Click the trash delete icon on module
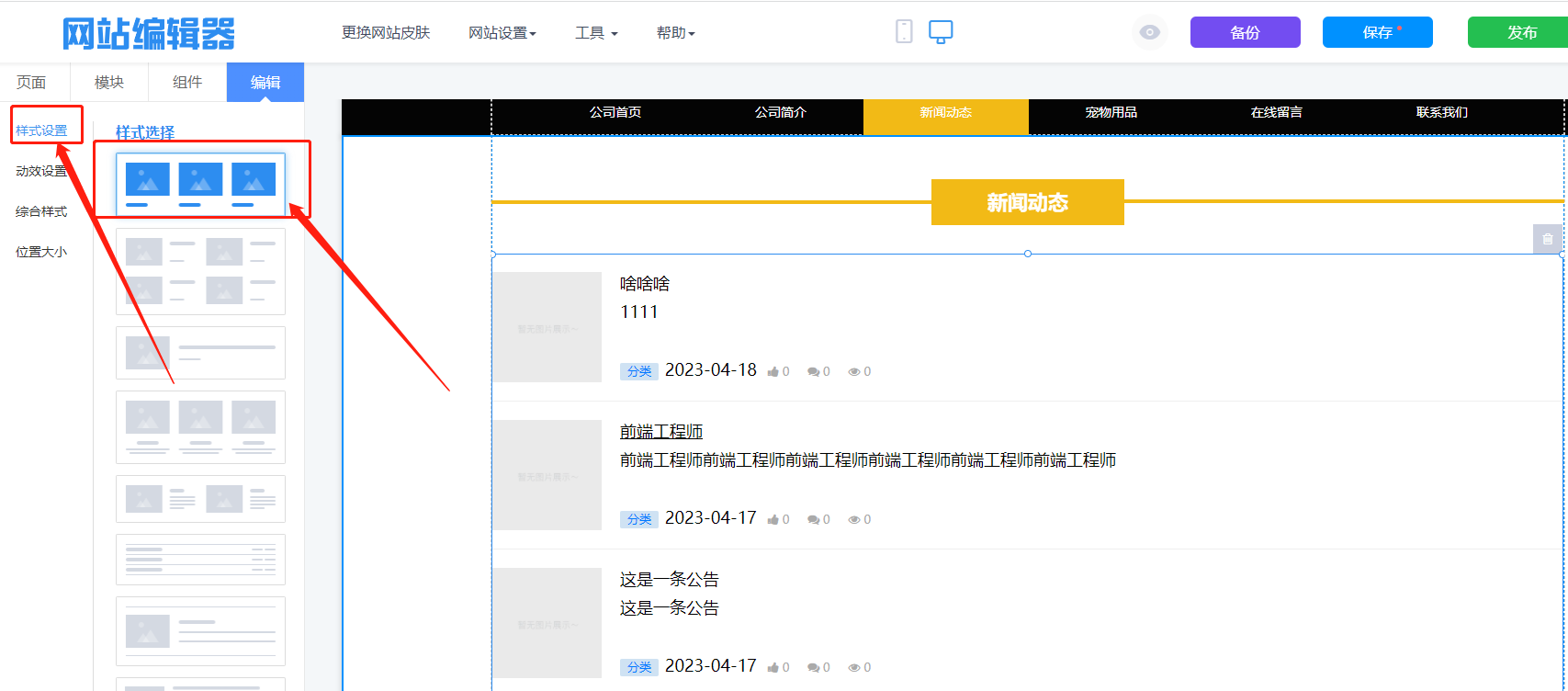 point(1547,239)
